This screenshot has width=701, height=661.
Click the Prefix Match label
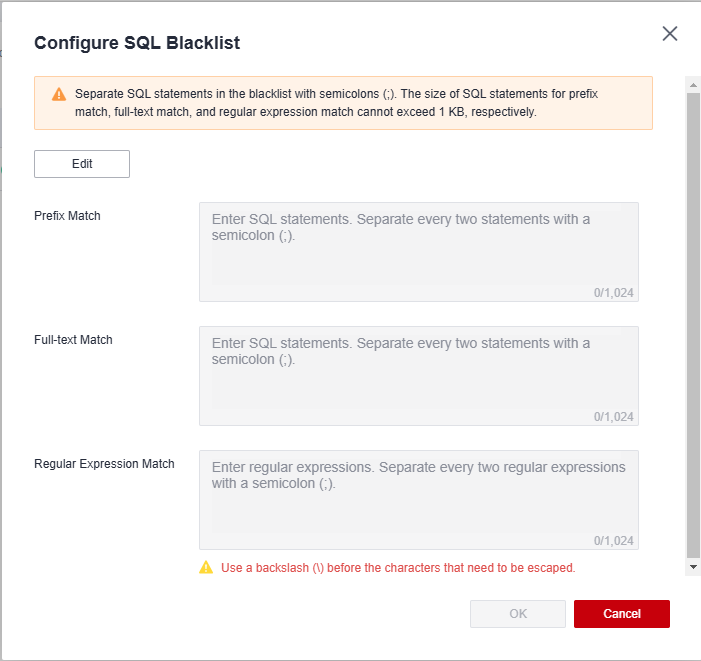tap(67, 216)
